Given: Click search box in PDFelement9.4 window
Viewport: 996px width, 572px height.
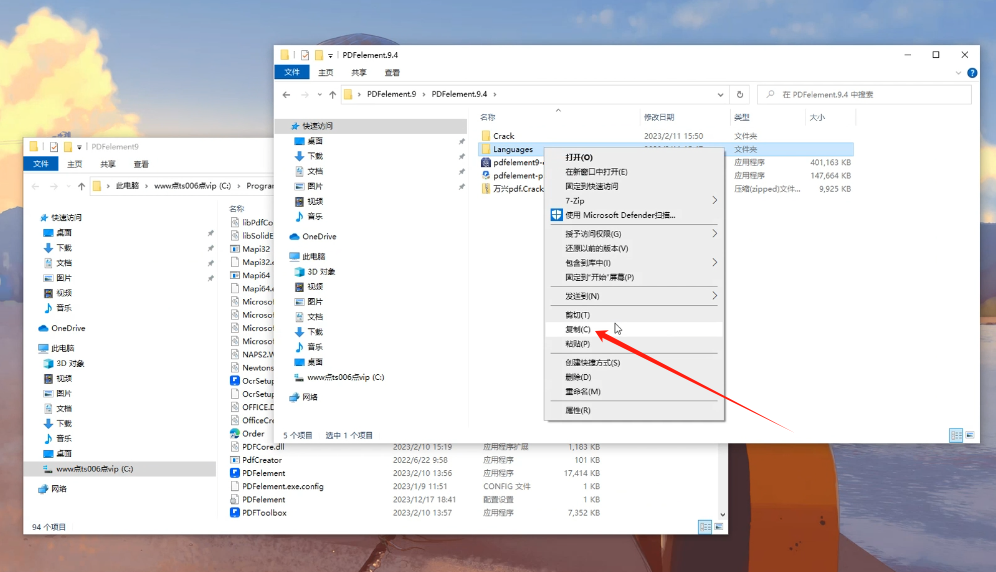Looking at the screenshot, I should coord(865,95).
